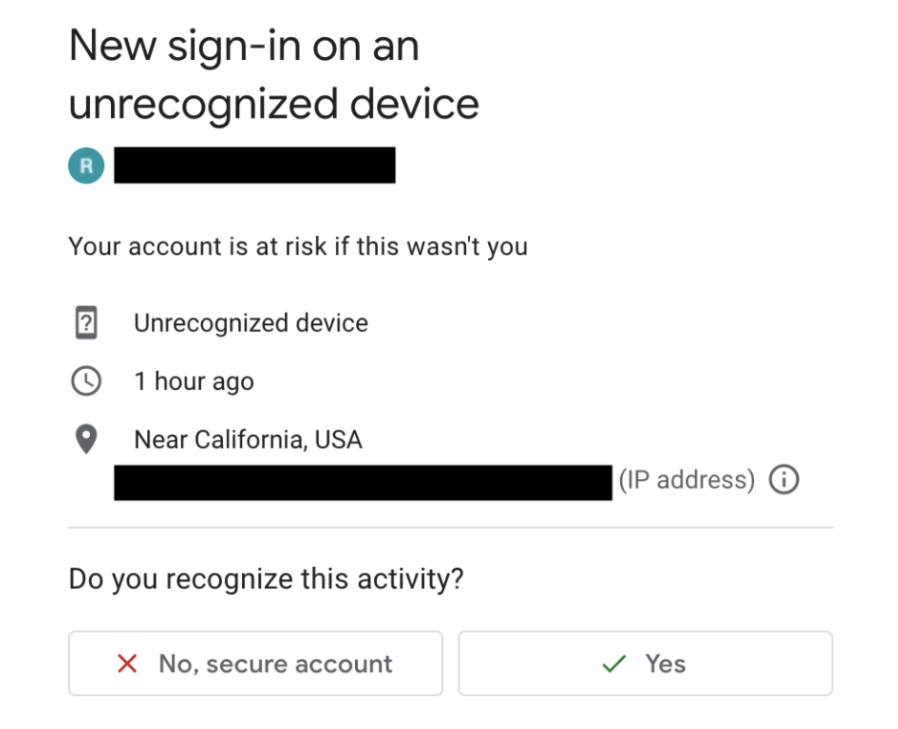
Task: Open the IP address info circle icon
Action: point(785,480)
